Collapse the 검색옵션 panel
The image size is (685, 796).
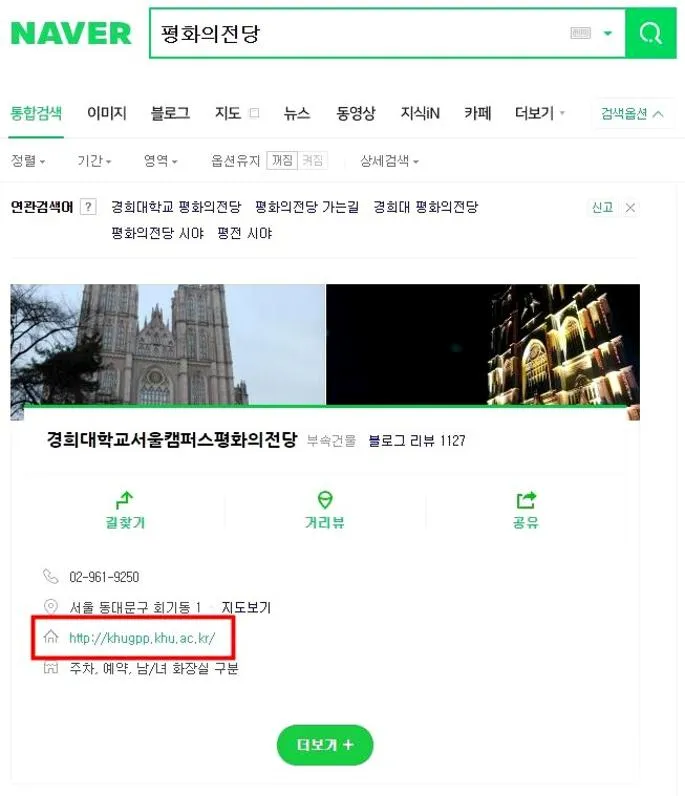632,113
